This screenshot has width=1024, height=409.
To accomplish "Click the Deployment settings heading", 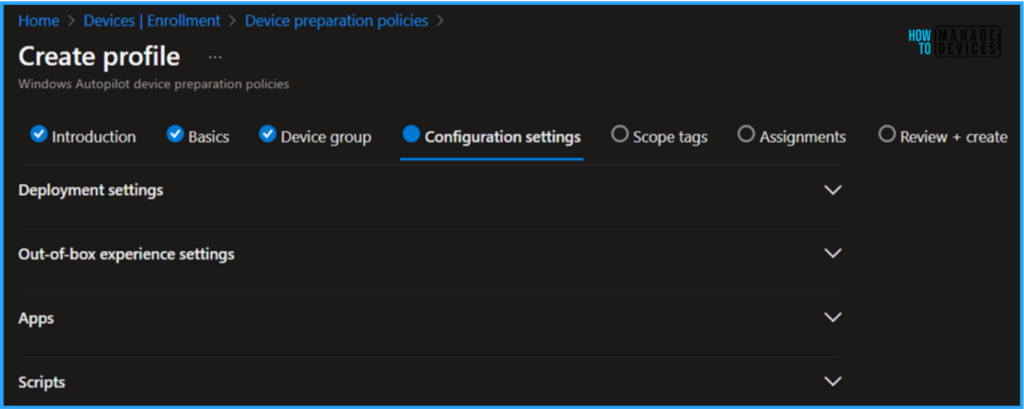I will 91,190.
